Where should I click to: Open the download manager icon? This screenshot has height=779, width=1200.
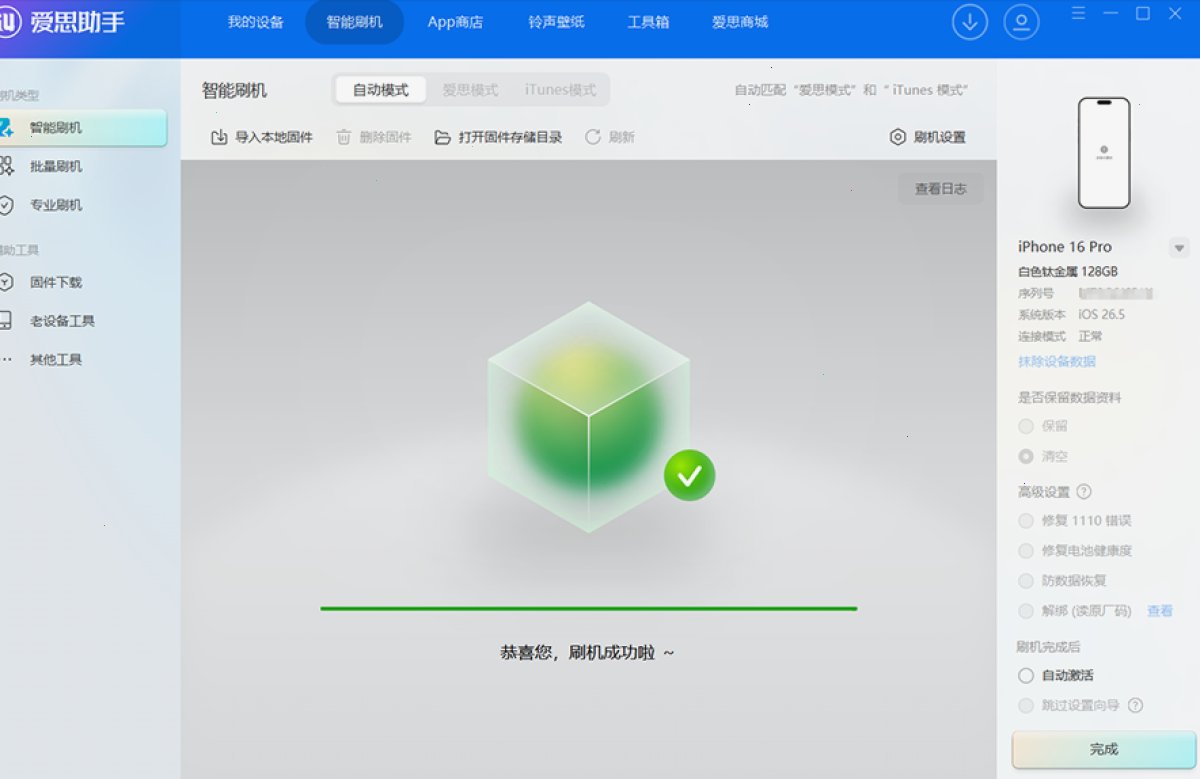(x=969, y=22)
